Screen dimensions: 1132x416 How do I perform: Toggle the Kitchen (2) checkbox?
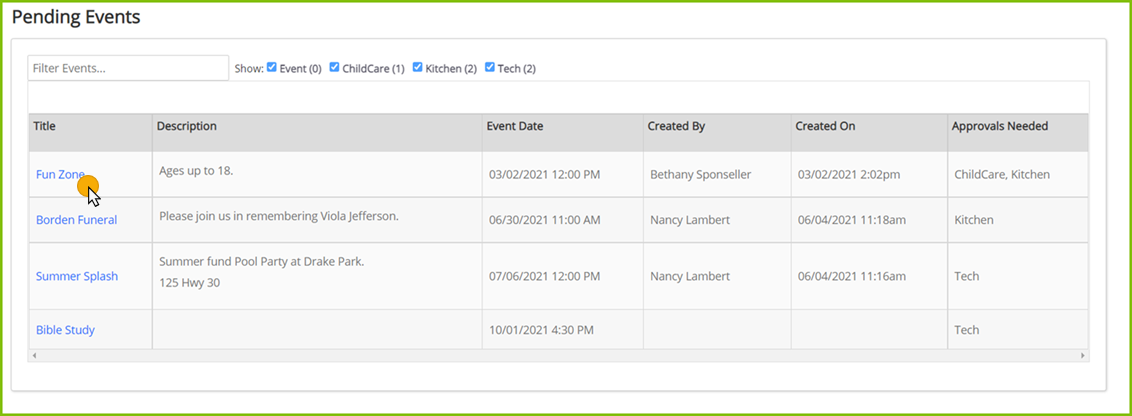(x=418, y=68)
